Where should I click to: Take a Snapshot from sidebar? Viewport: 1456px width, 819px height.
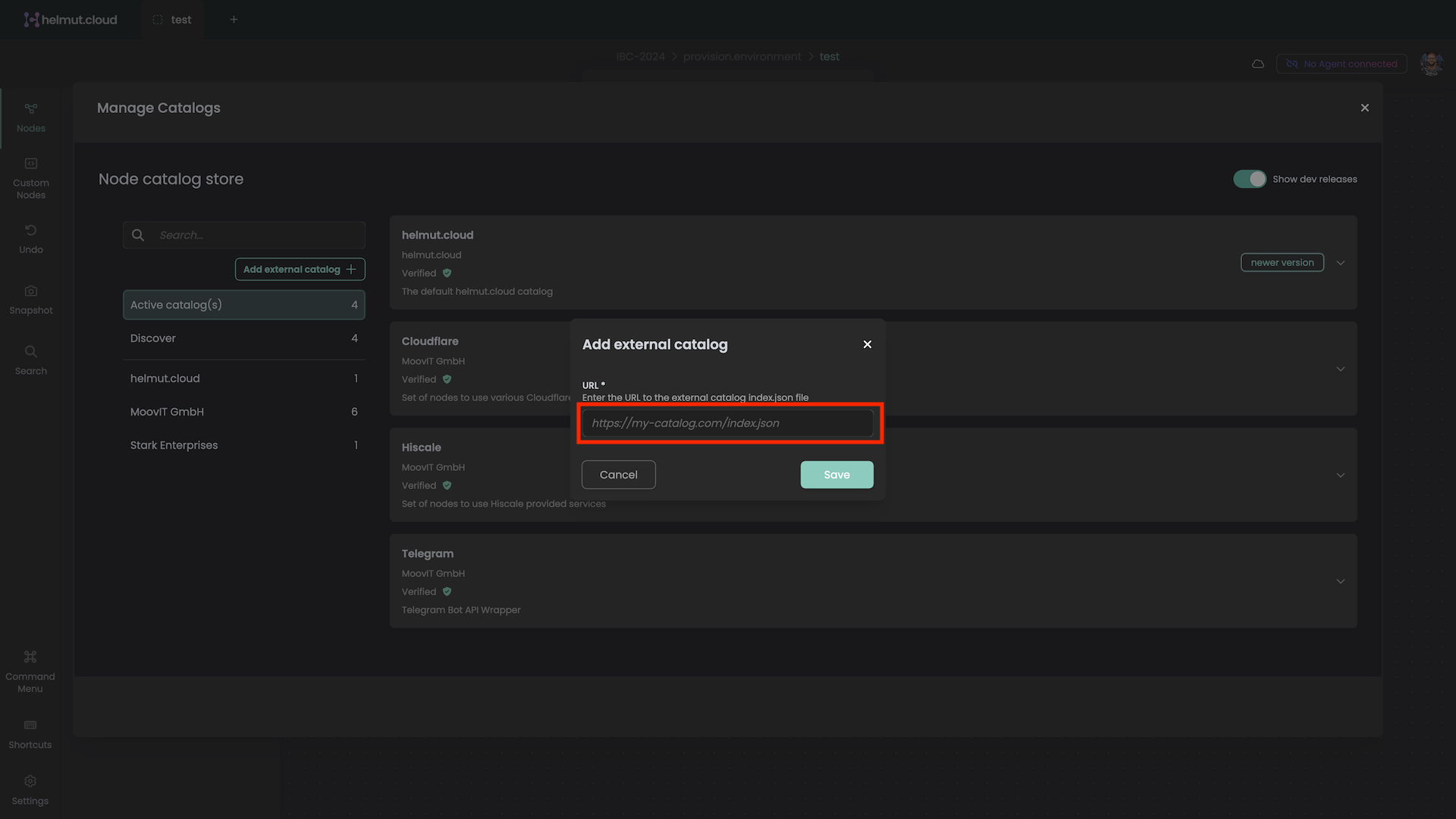pyautogui.click(x=30, y=299)
